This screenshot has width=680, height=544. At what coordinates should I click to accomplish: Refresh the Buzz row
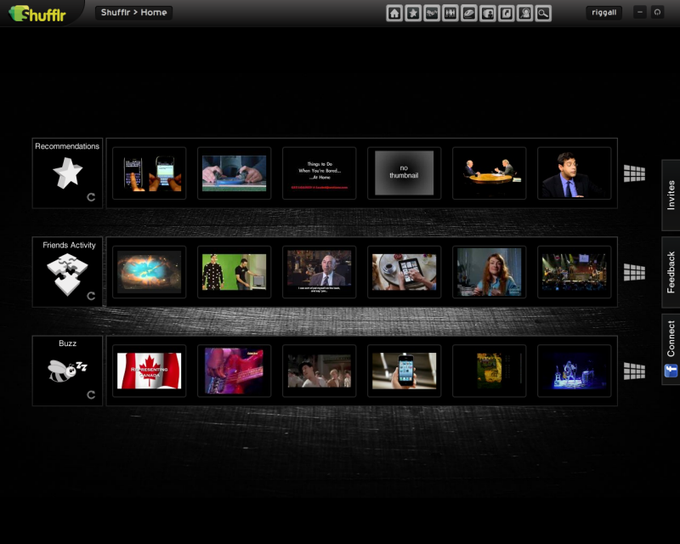pos(91,395)
